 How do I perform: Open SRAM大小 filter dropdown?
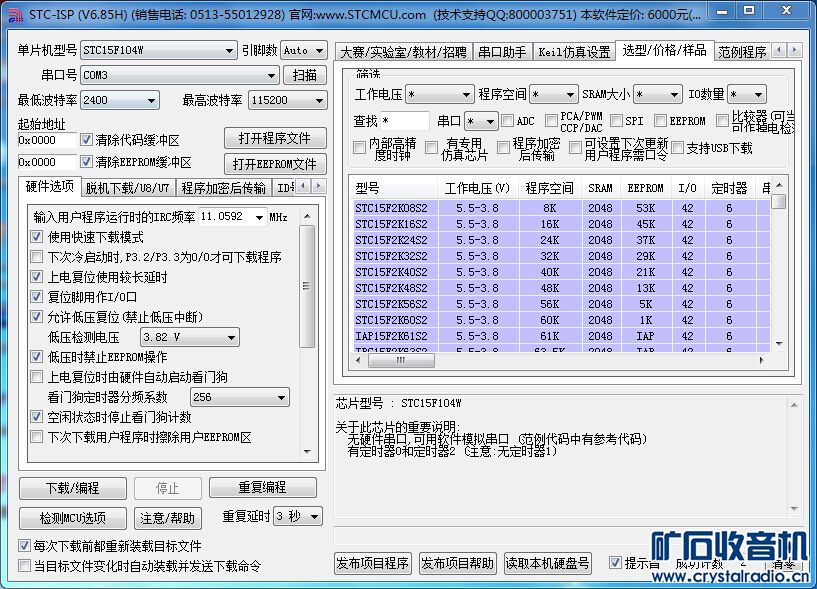(658, 94)
